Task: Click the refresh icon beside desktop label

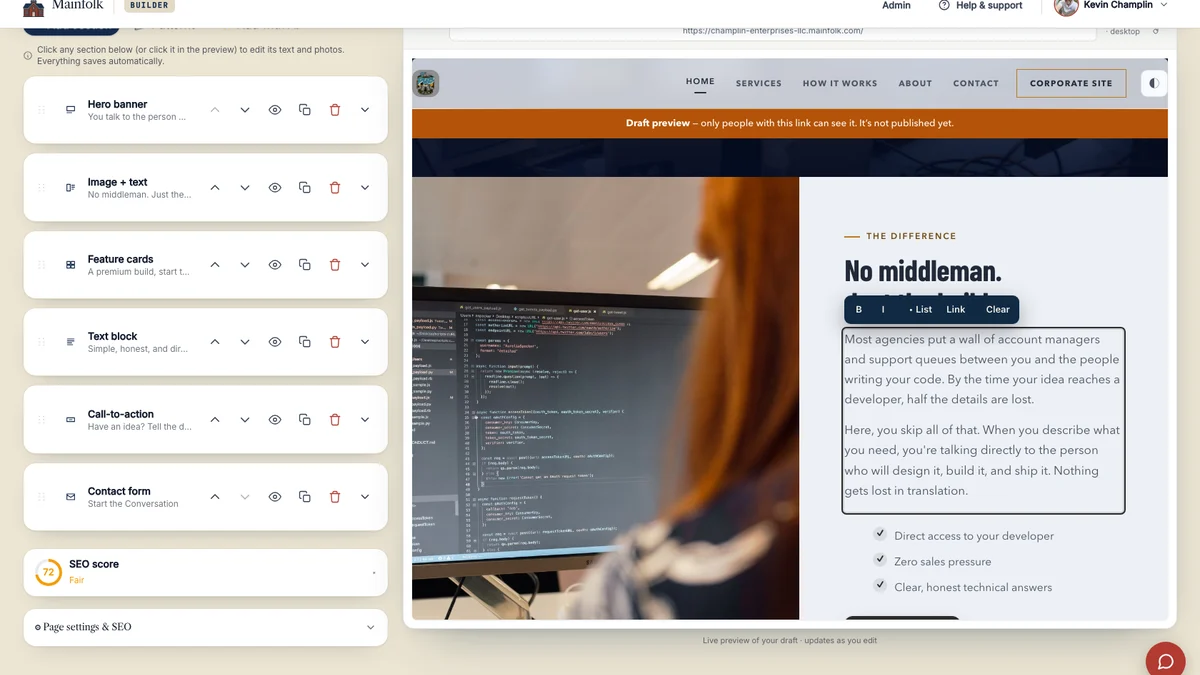Action: click(1156, 31)
